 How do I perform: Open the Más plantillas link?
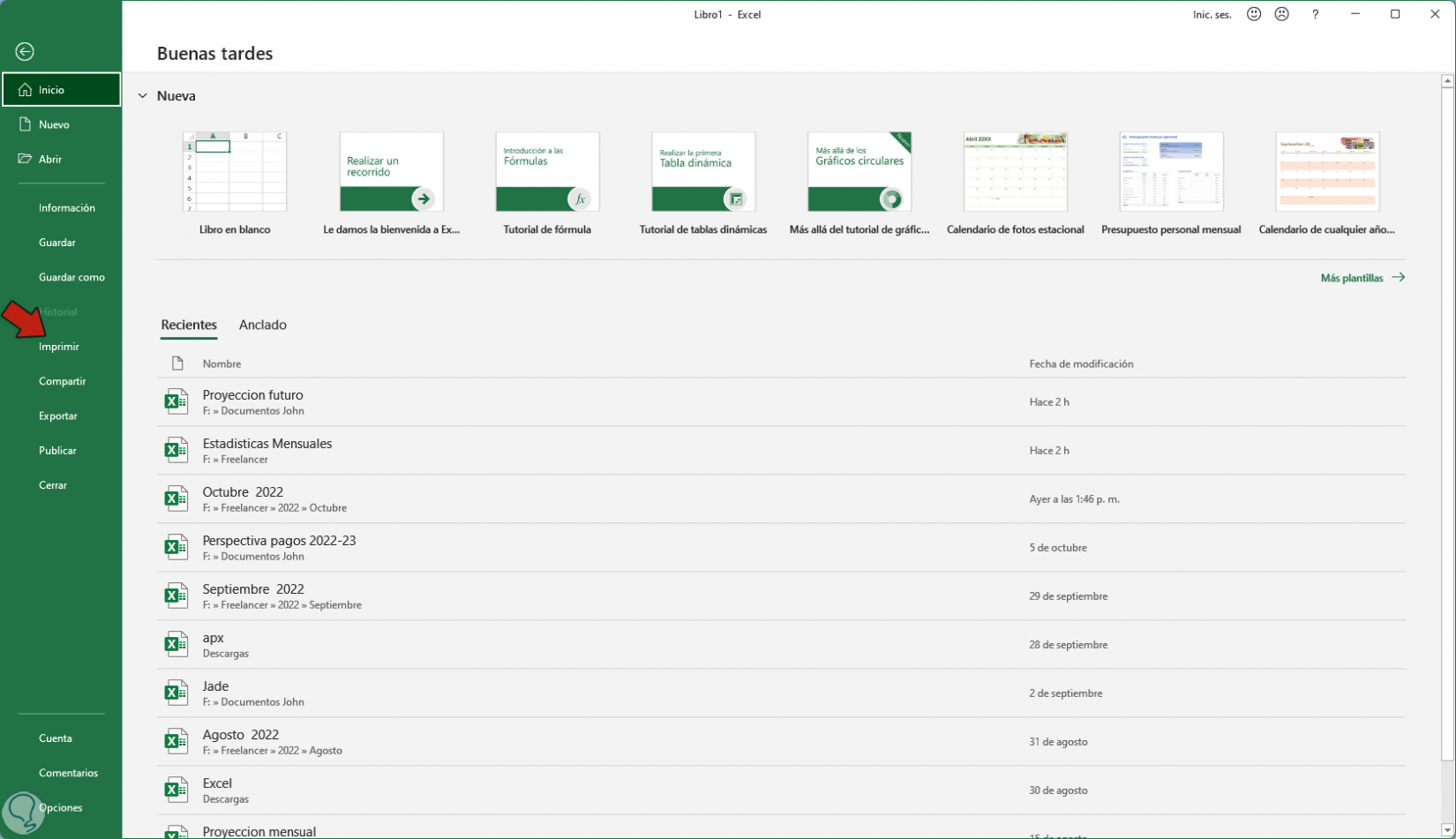pyautogui.click(x=1352, y=278)
